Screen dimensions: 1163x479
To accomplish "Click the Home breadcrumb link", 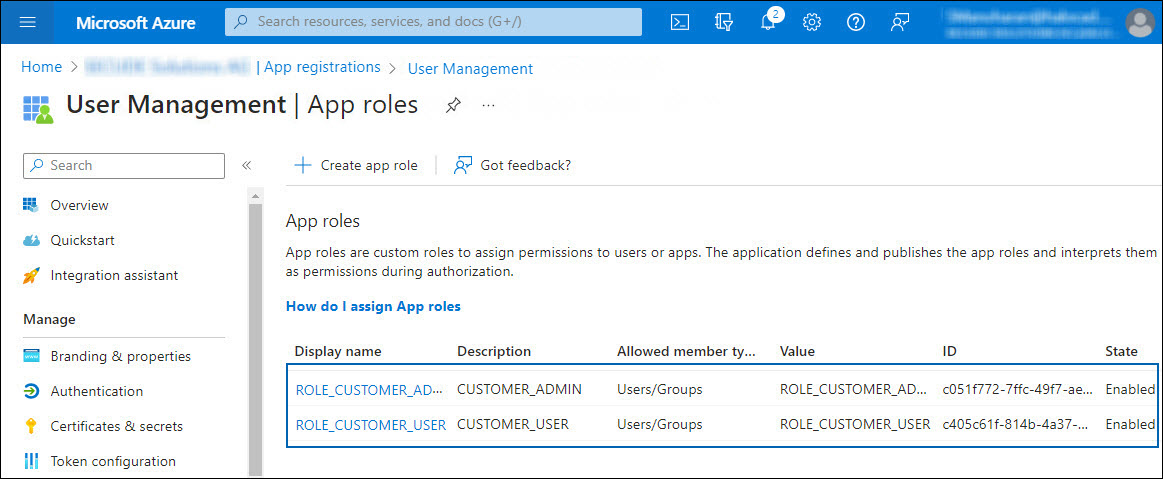I will (41, 67).
